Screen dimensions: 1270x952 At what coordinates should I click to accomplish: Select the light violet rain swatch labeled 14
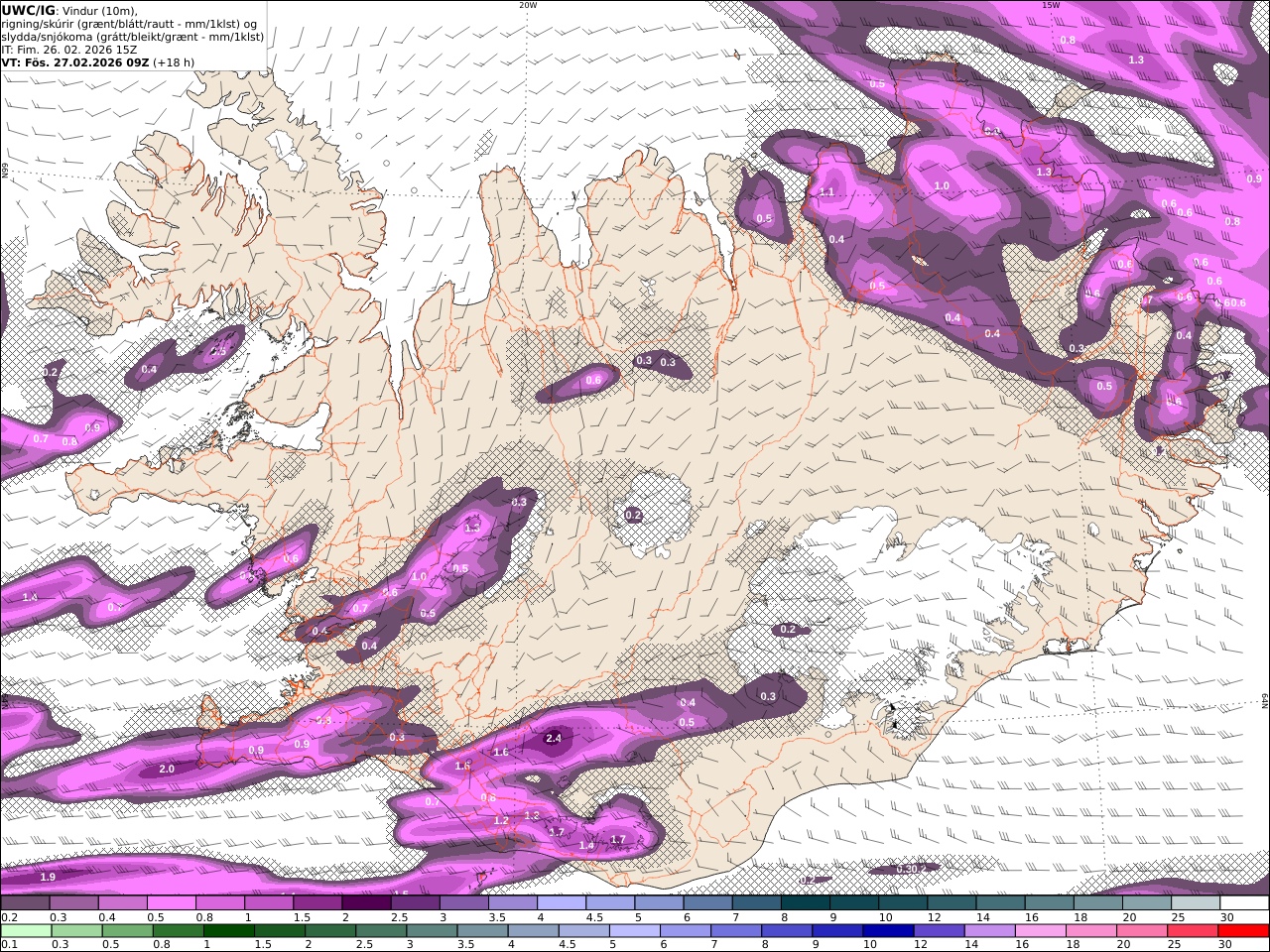[x=990, y=931]
